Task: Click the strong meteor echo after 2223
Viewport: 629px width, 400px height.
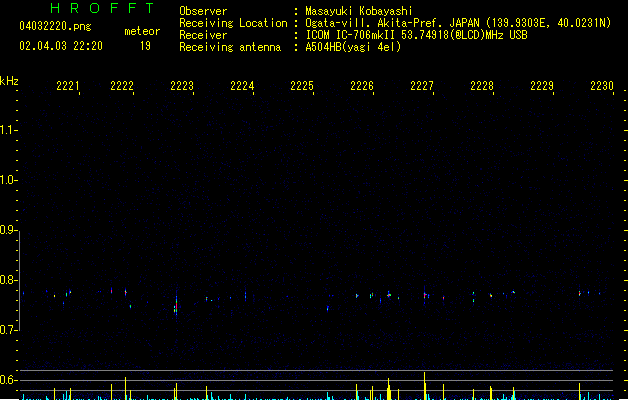Action: pyautogui.click(x=176, y=306)
